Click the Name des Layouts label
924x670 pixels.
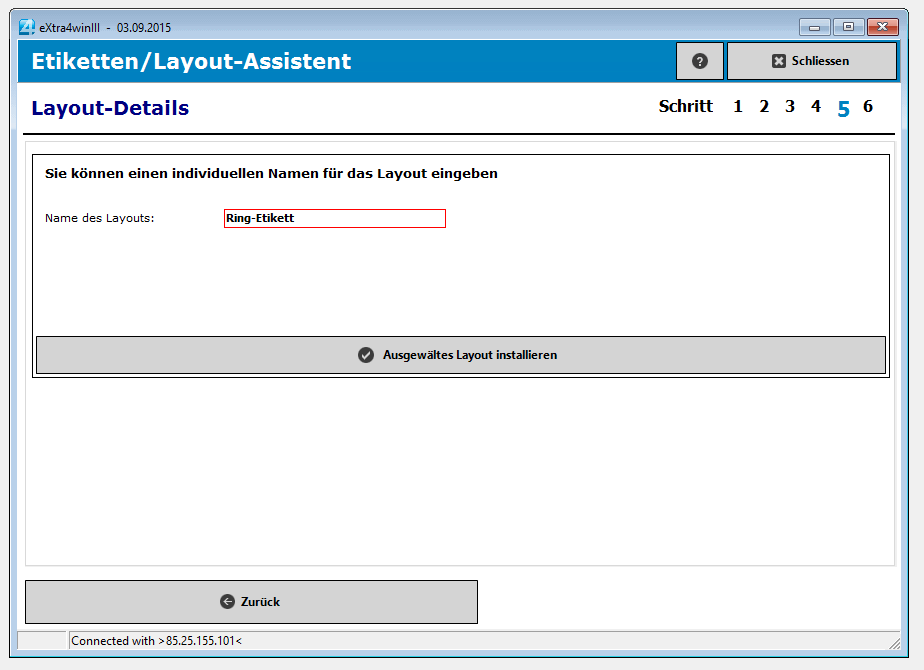tap(100, 218)
